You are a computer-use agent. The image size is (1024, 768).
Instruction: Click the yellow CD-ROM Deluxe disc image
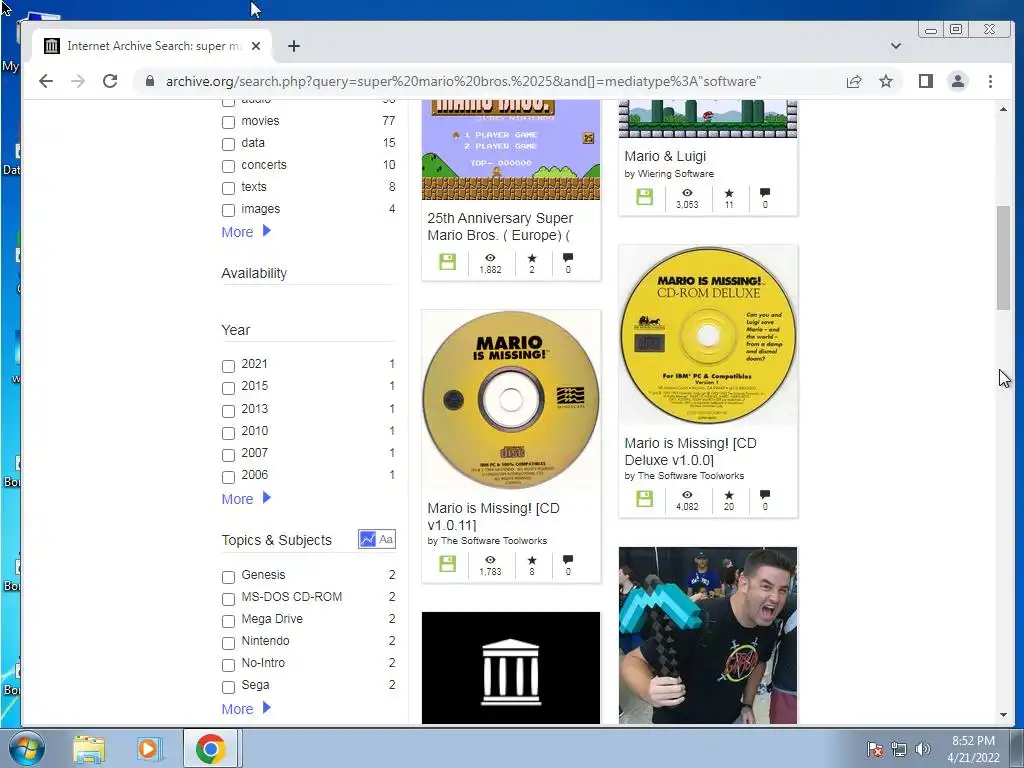pyautogui.click(x=708, y=335)
